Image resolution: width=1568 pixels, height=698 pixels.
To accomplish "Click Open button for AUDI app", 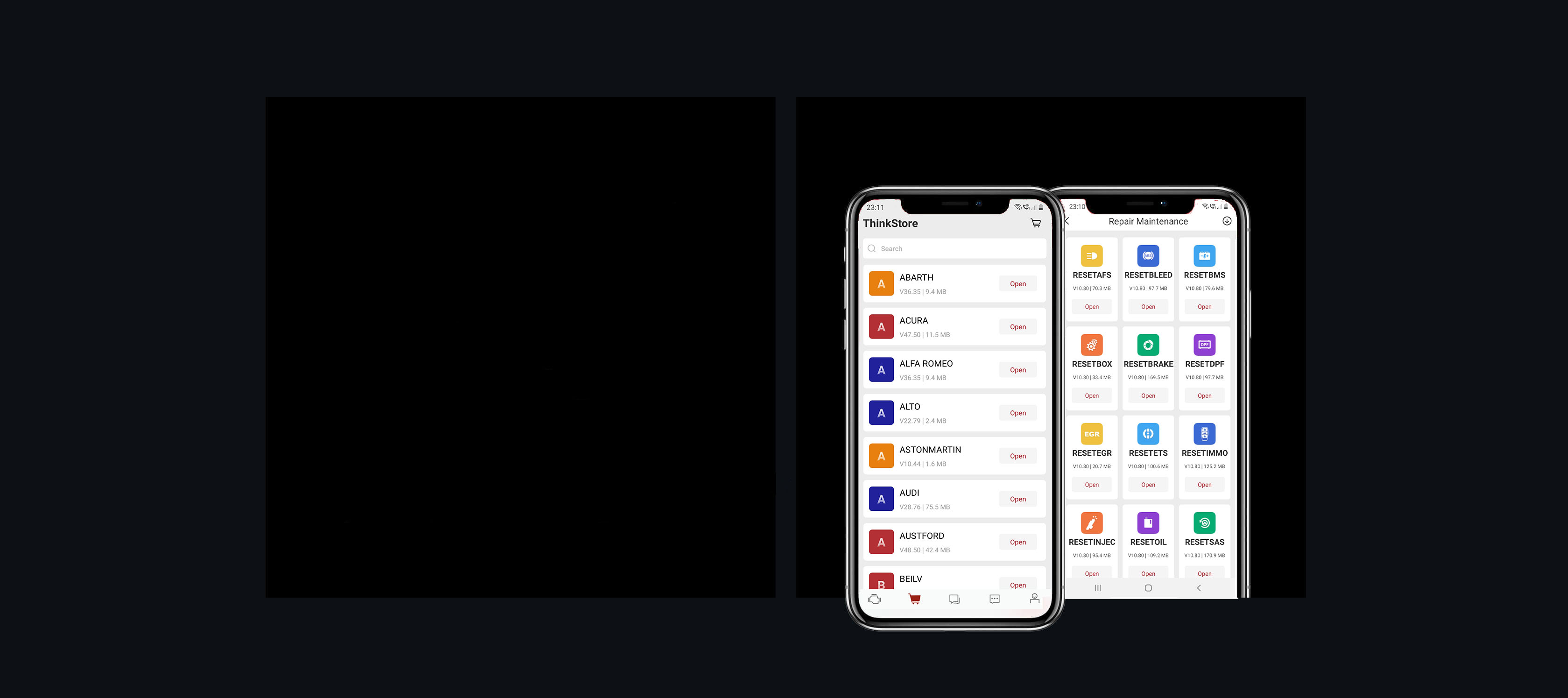I will 1018,499.
